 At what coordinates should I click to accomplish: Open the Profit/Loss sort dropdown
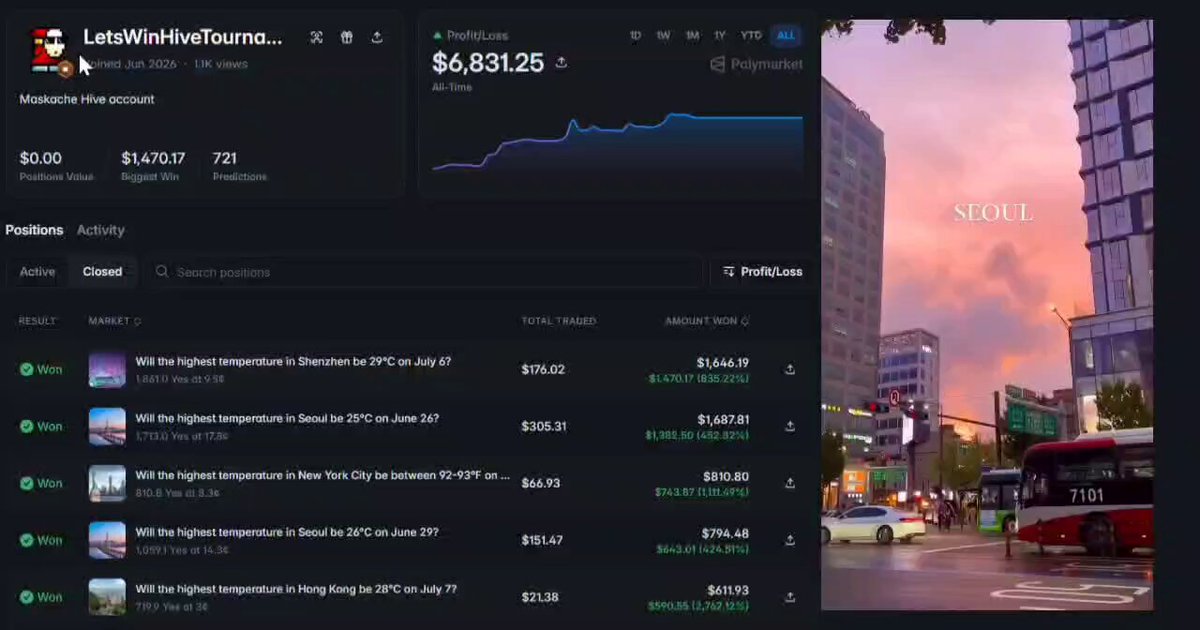point(762,271)
